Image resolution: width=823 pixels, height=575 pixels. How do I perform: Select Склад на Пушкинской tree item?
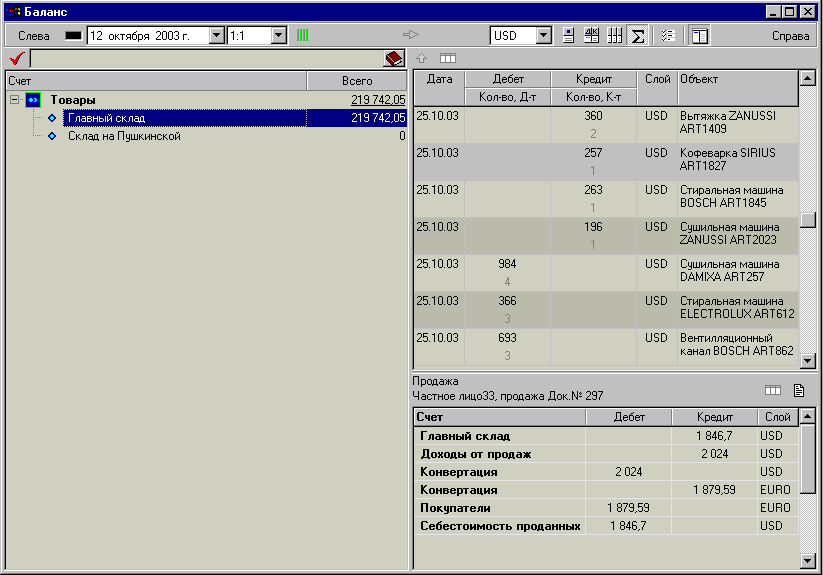coord(124,136)
